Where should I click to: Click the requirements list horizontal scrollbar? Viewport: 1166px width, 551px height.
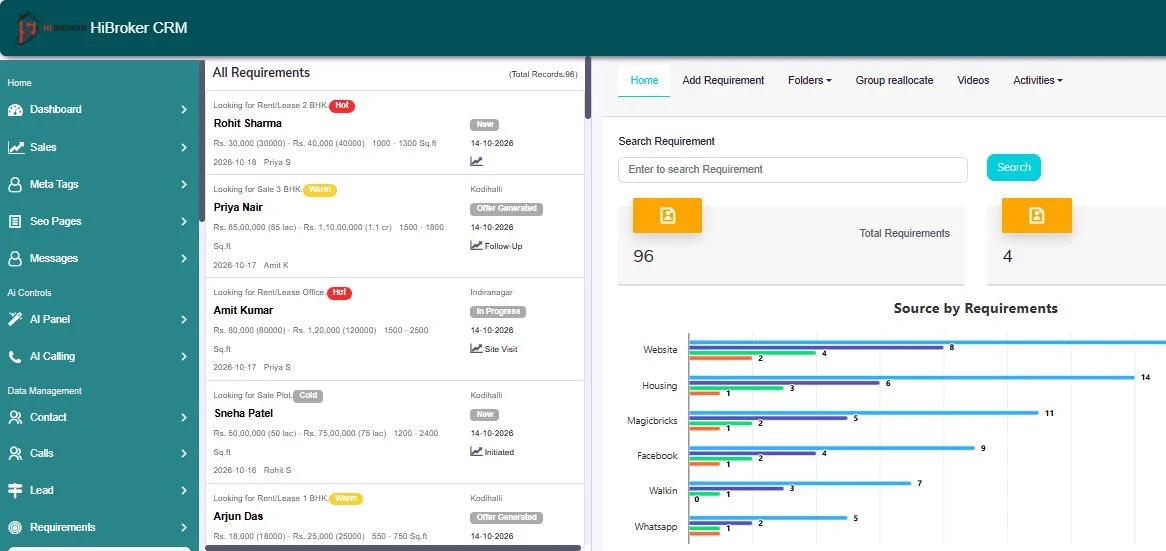[393, 548]
